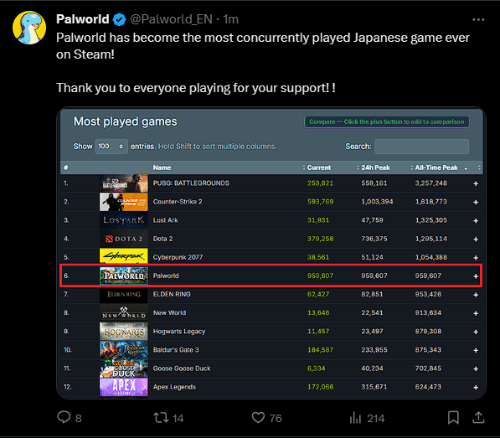Add ELDEN RING to comparison with plus
Viewport: 500px width, 438px height.
(x=476, y=295)
